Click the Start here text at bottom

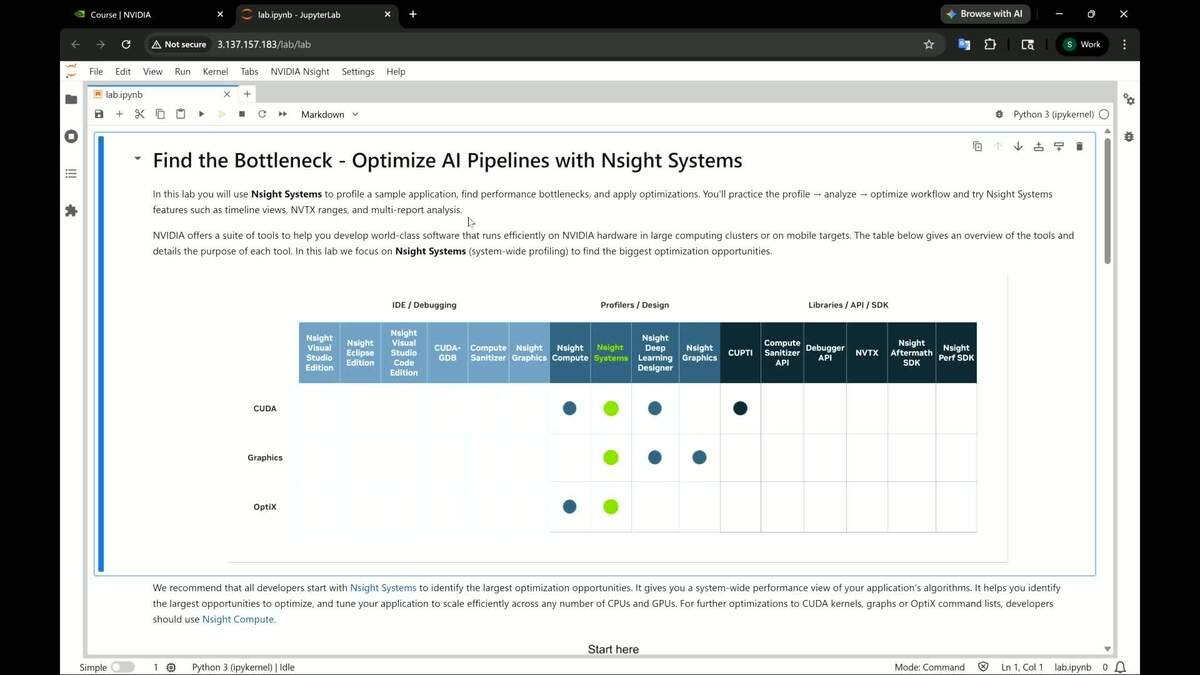coord(613,649)
